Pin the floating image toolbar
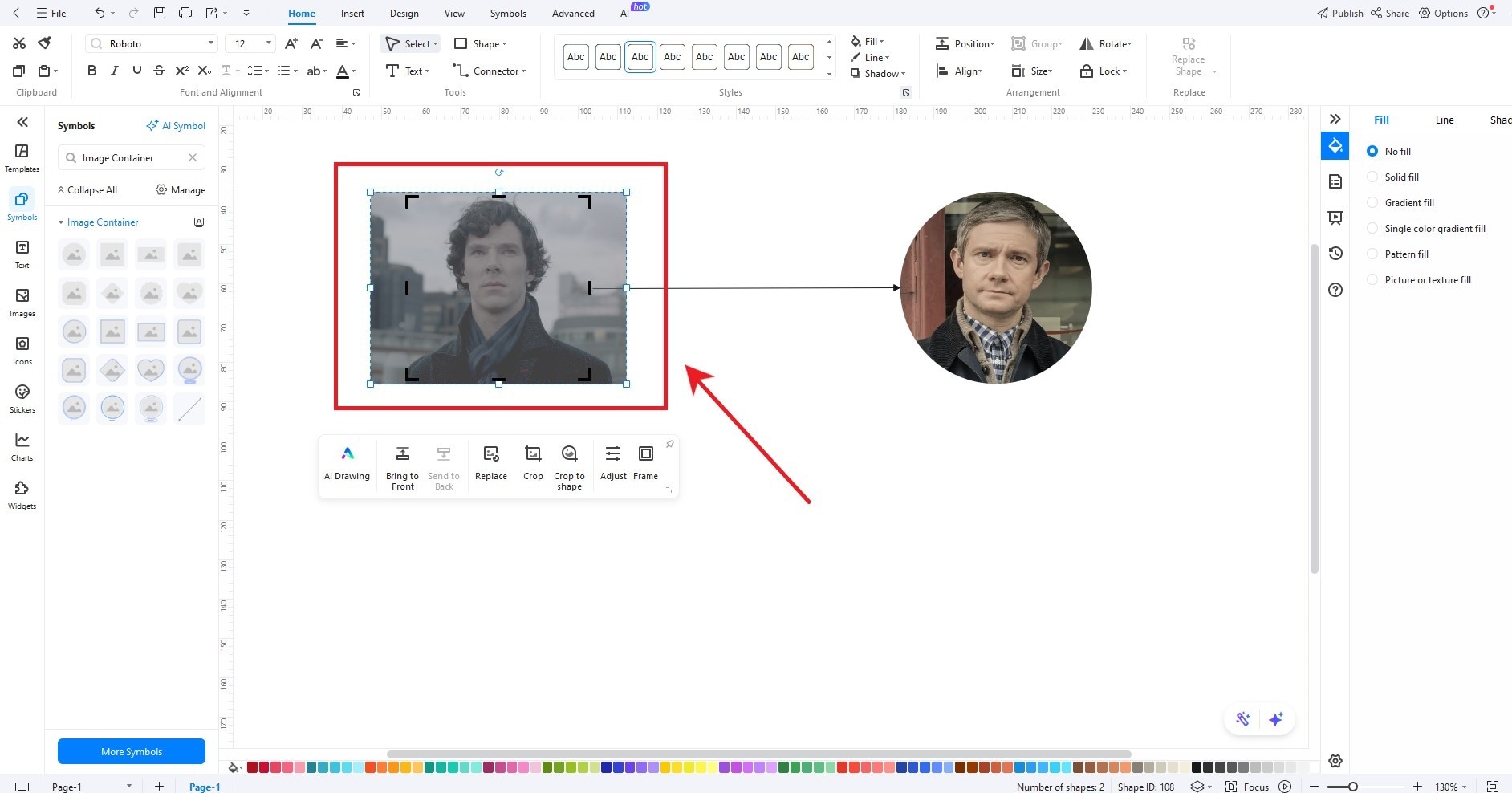This screenshot has height=793, width=1512. tap(669, 444)
